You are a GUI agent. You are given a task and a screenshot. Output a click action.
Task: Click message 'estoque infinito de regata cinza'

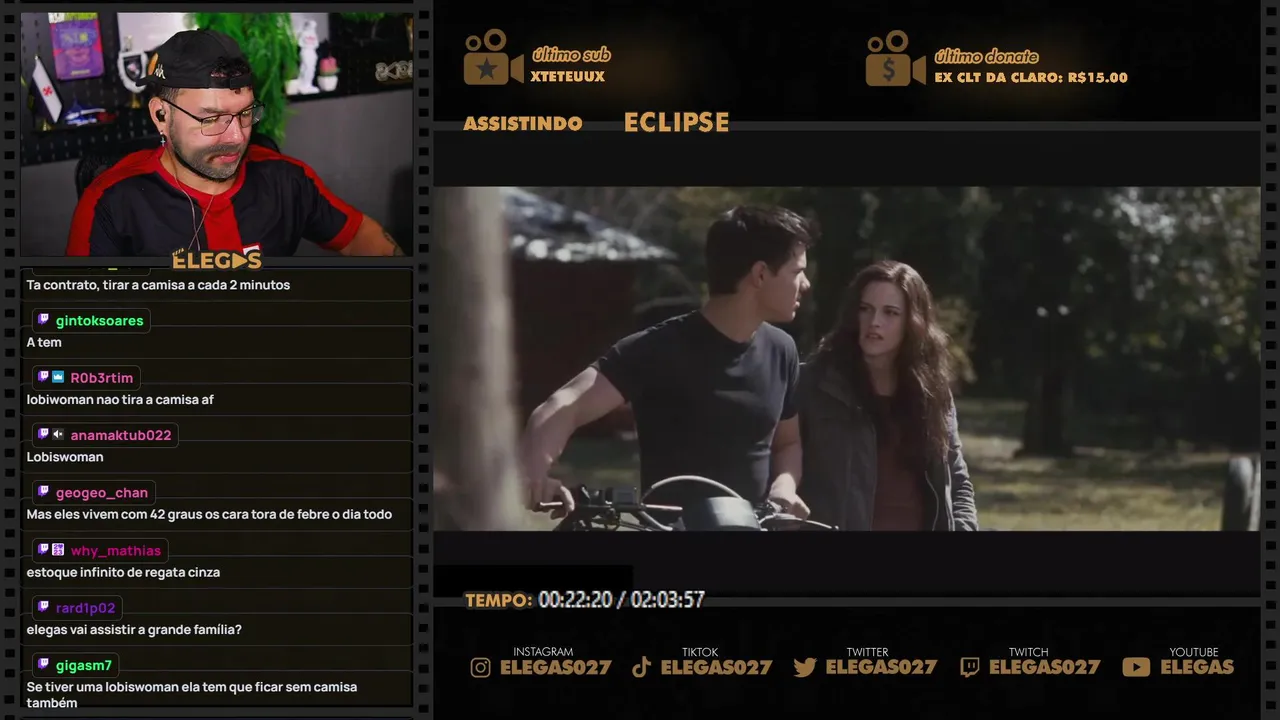click(x=123, y=573)
